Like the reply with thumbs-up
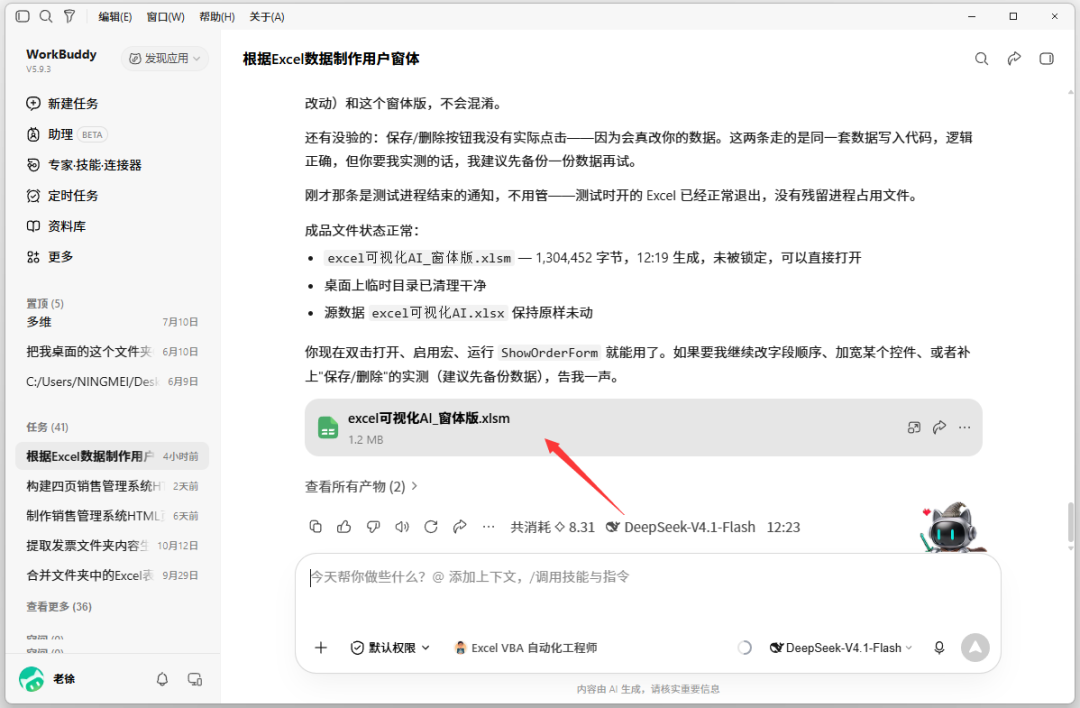This screenshot has width=1080, height=708. [x=344, y=527]
